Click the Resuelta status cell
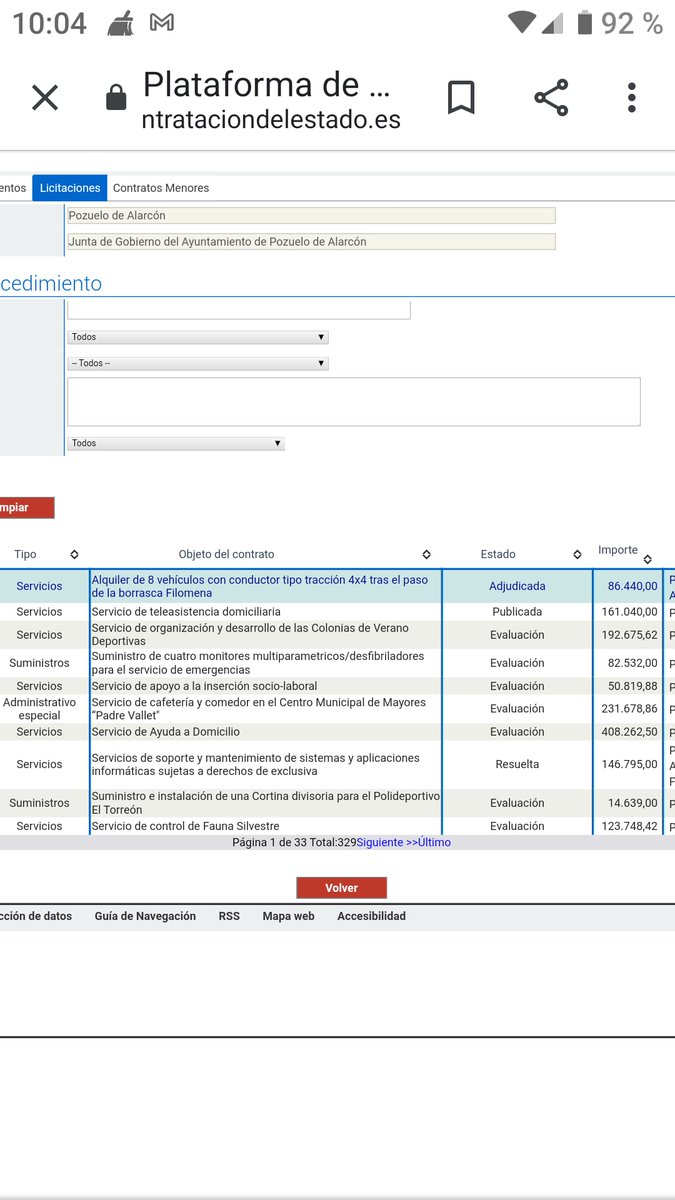Screen dimensions: 675x1200 point(517,764)
